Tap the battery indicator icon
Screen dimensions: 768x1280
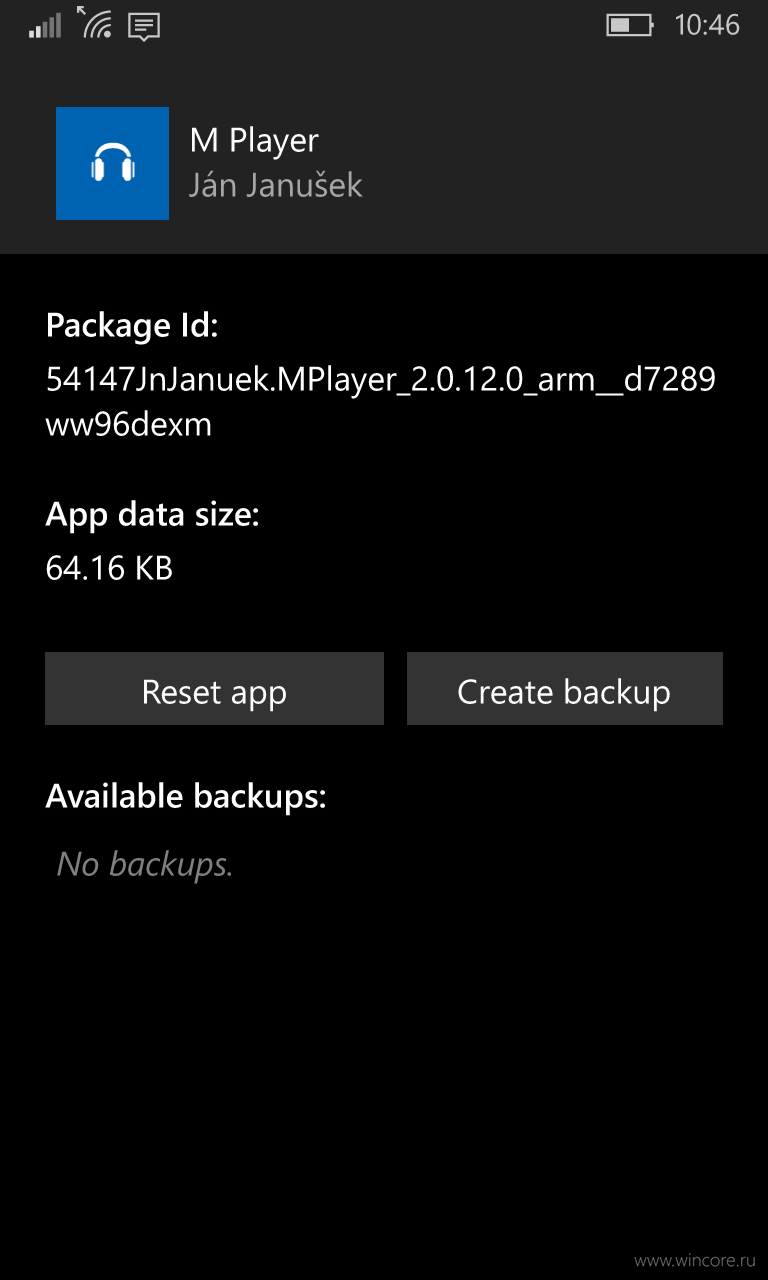tap(630, 25)
